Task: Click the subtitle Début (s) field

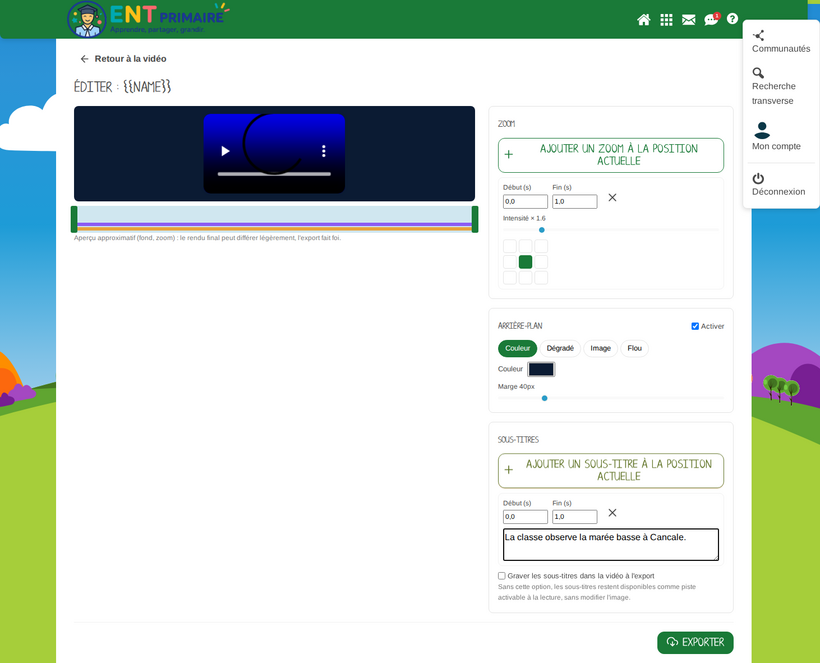Action: pyautogui.click(x=525, y=517)
